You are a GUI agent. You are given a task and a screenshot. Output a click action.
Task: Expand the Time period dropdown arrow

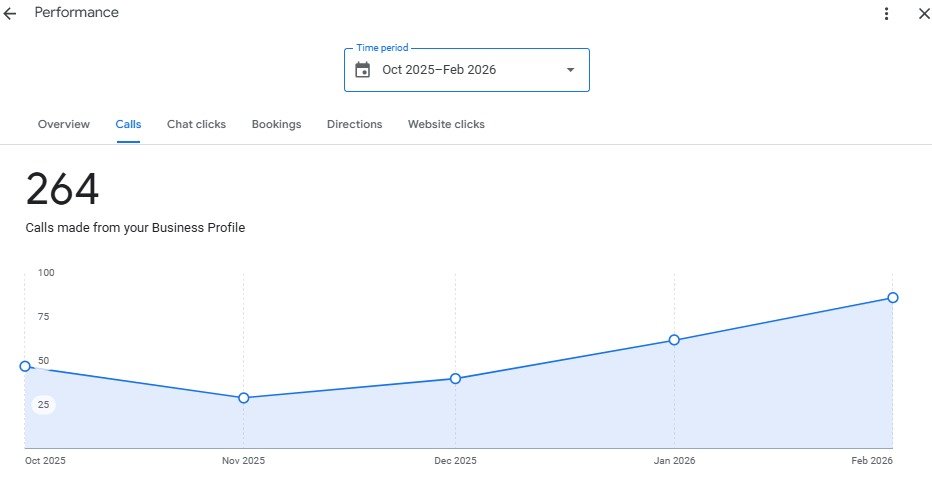[x=570, y=70]
